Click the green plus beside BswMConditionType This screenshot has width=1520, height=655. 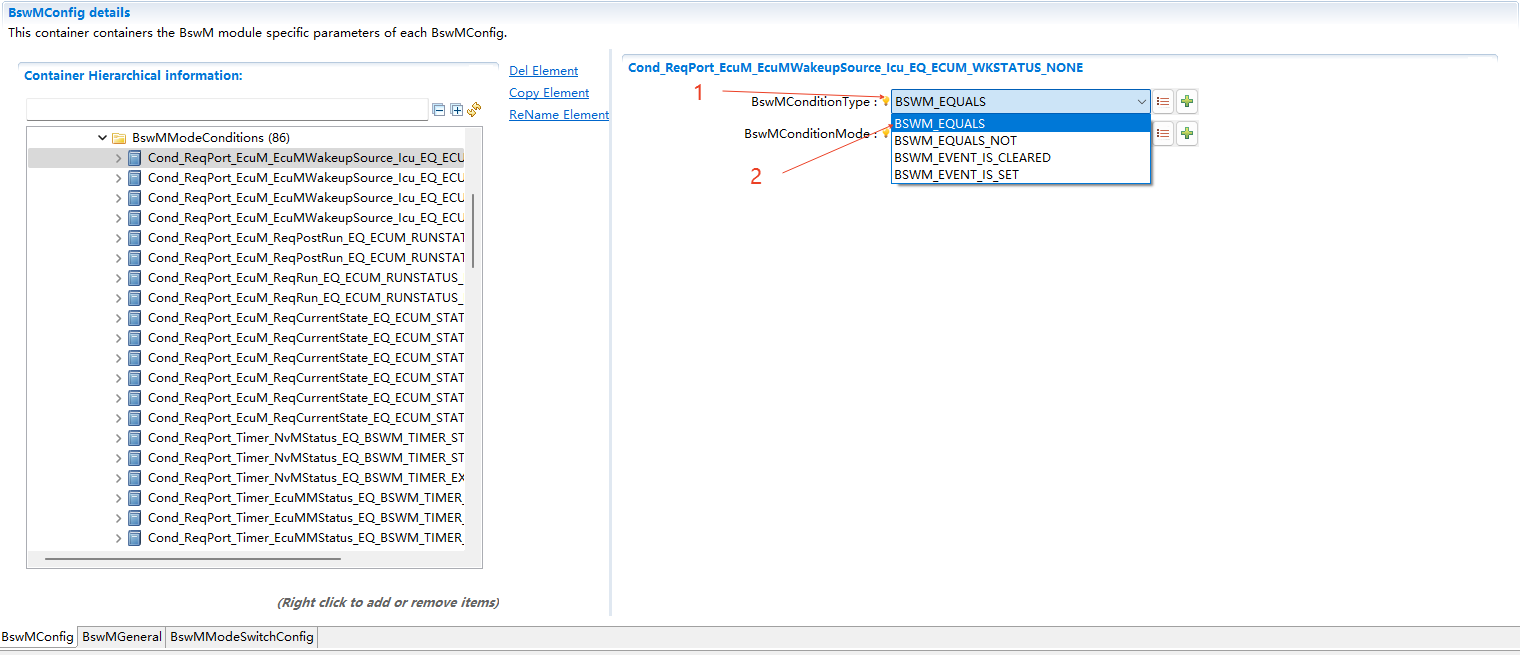[x=1187, y=101]
